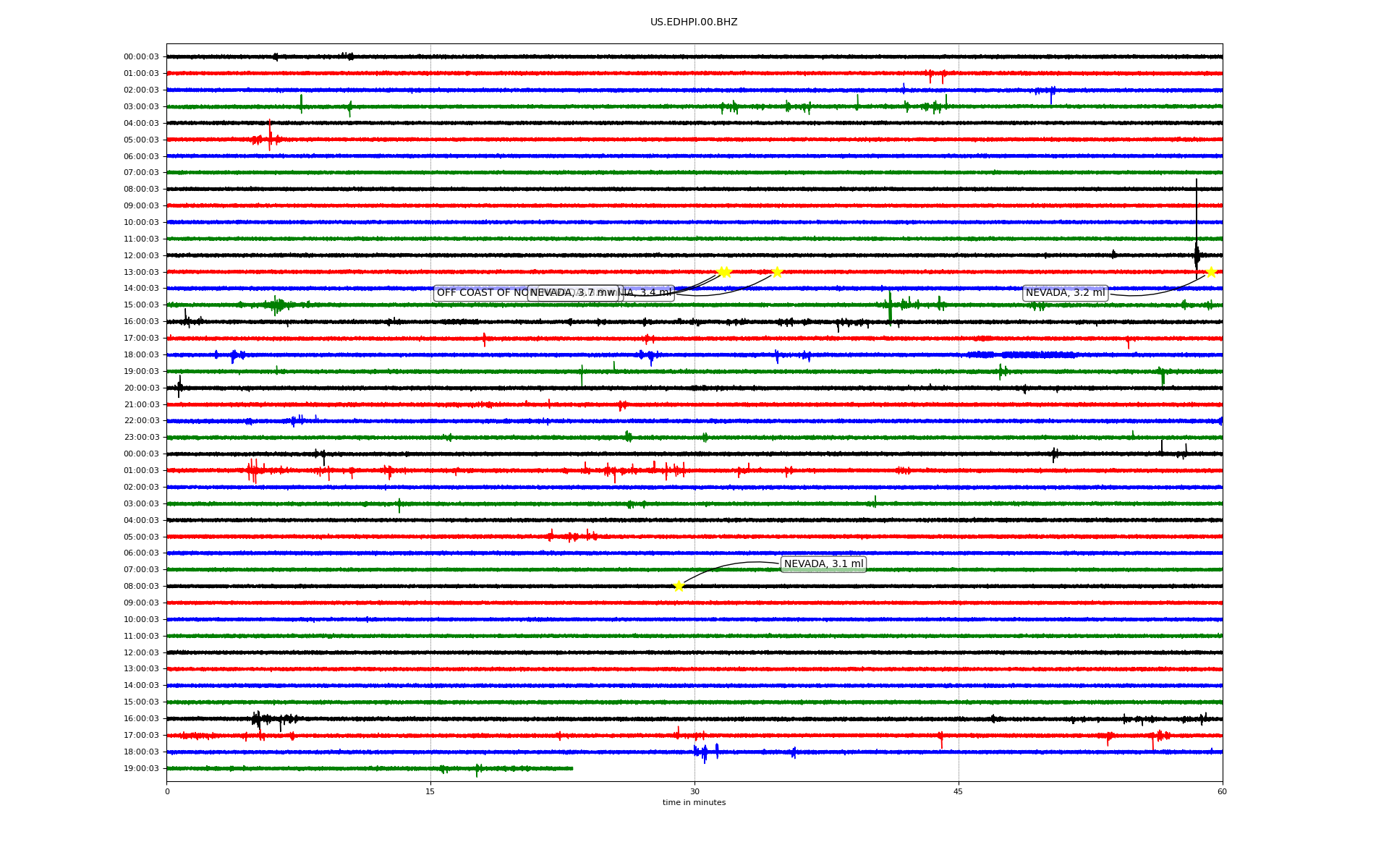Click the plot title US.EDHPI.00.BHZ

point(694,22)
